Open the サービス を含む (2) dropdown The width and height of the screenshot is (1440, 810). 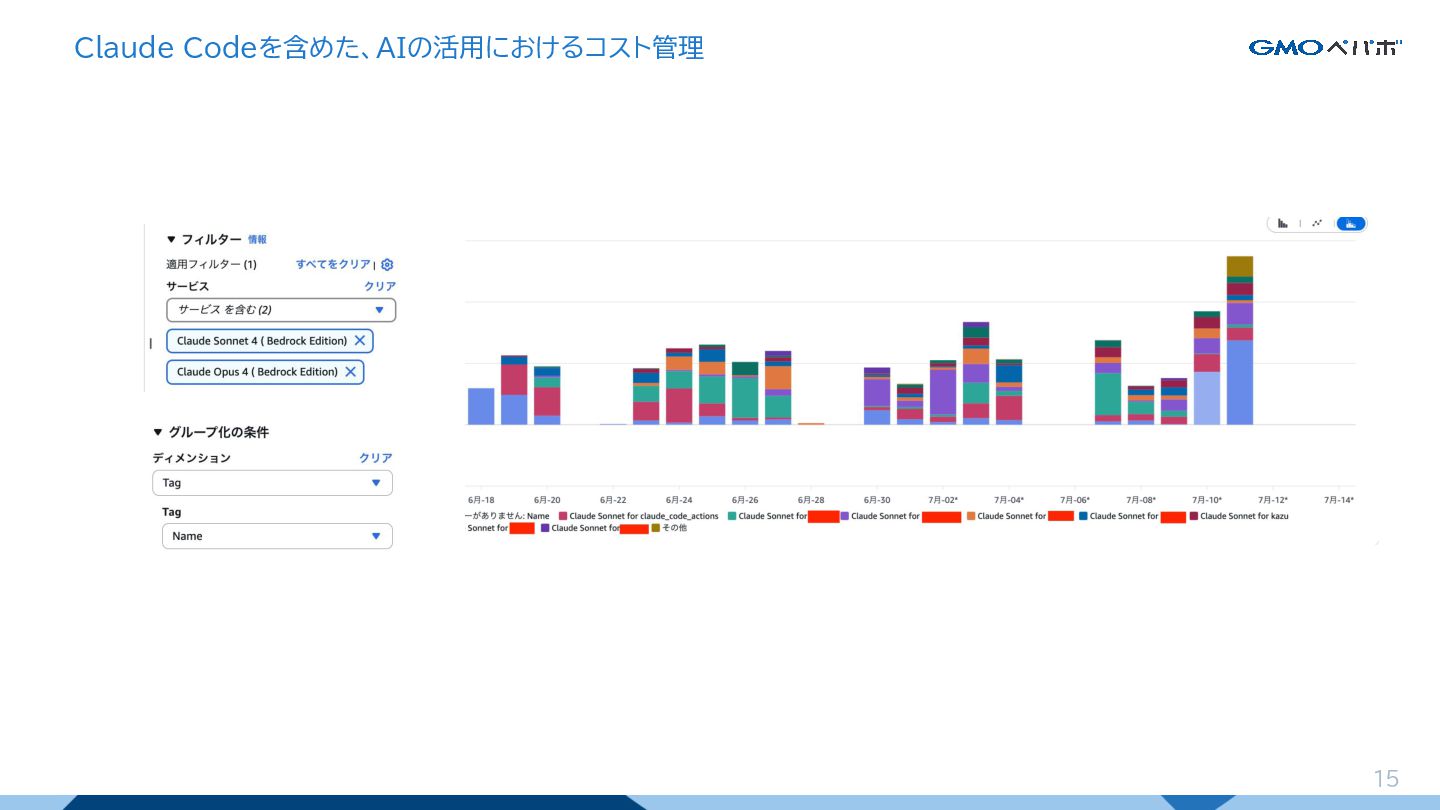click(281, 310)
